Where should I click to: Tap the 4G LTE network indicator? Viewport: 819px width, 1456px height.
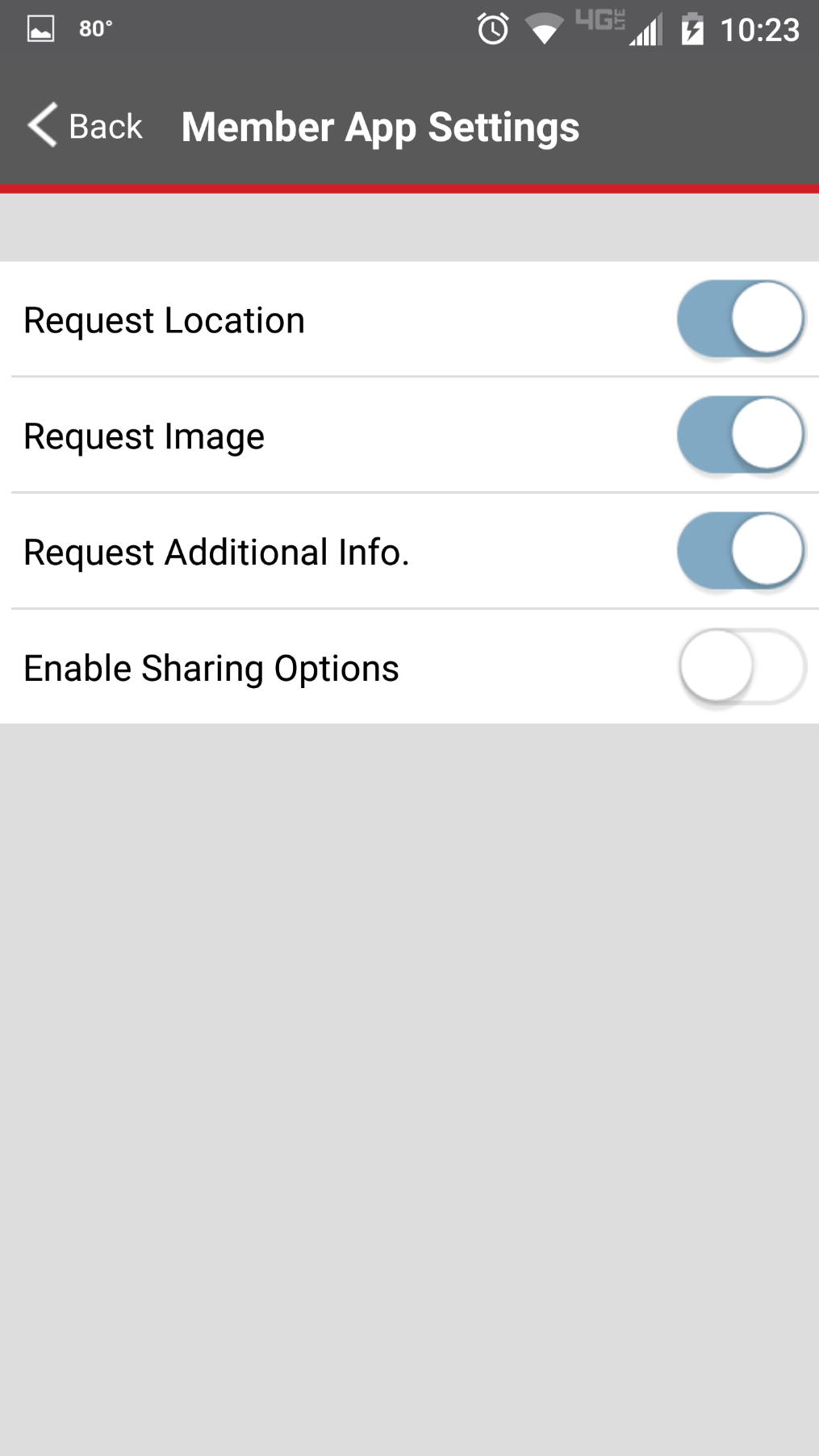[x=600, y=21]
